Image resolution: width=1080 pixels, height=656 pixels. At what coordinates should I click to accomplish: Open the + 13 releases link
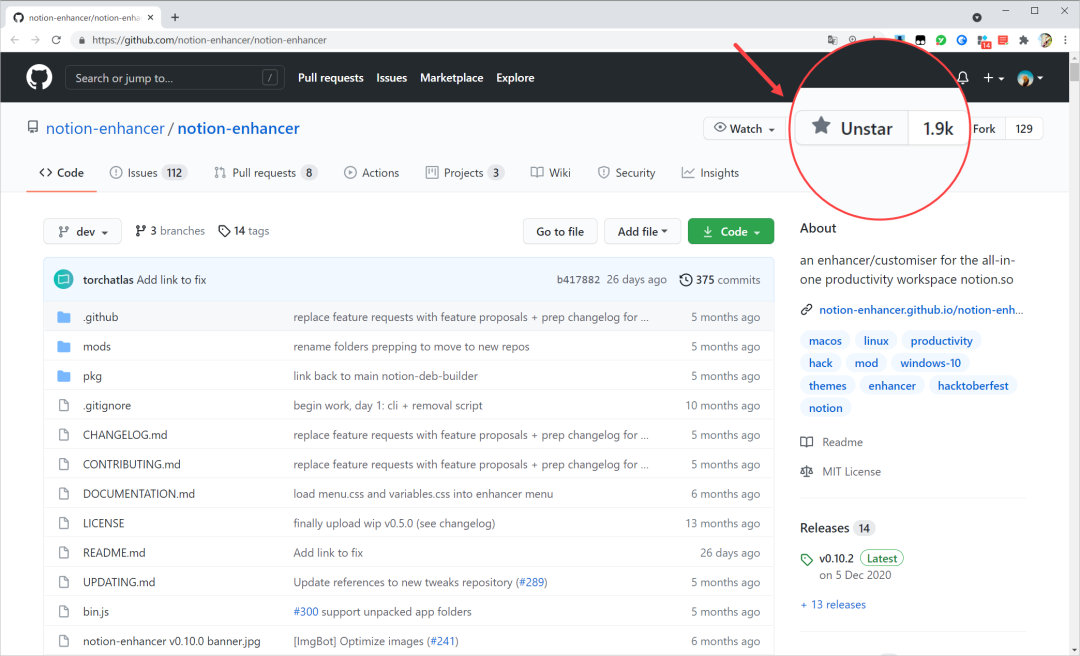pos(833,604)
